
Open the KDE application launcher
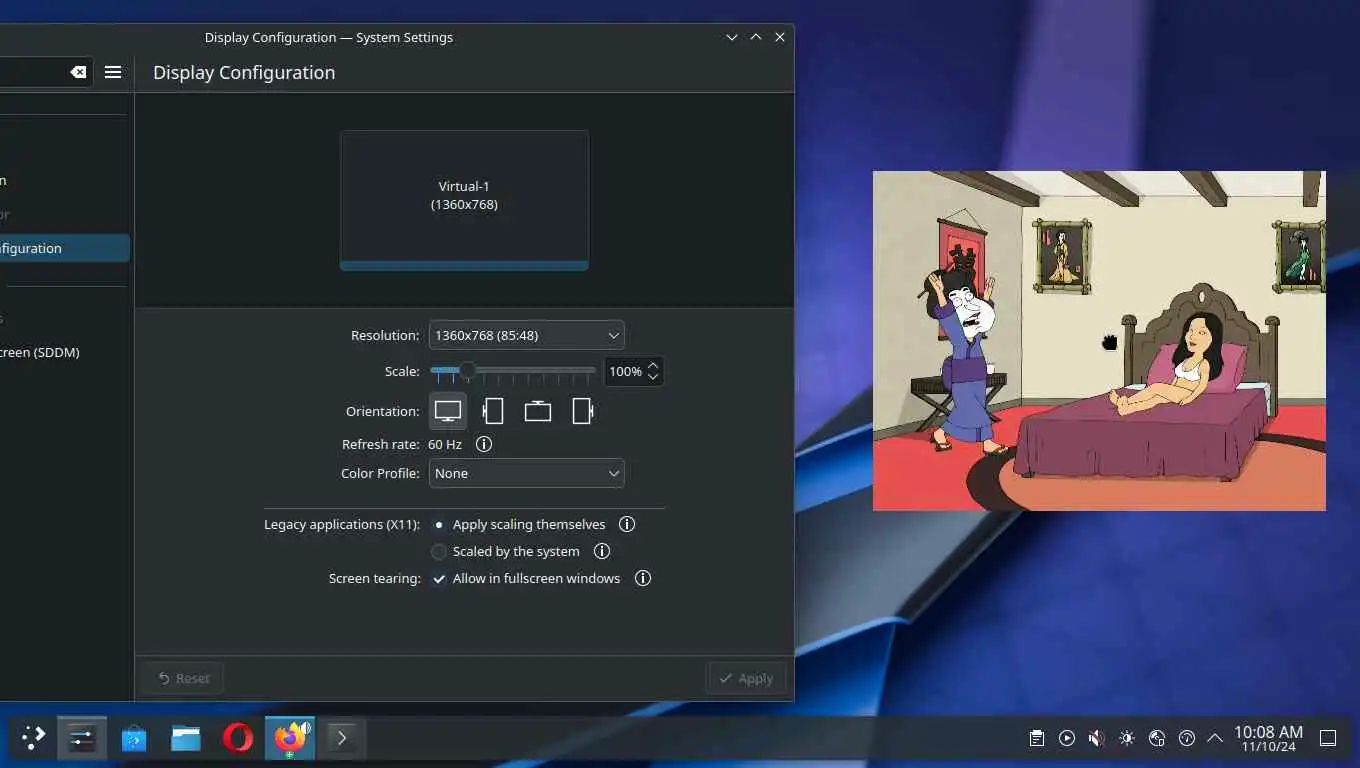(x=33, y=738)
